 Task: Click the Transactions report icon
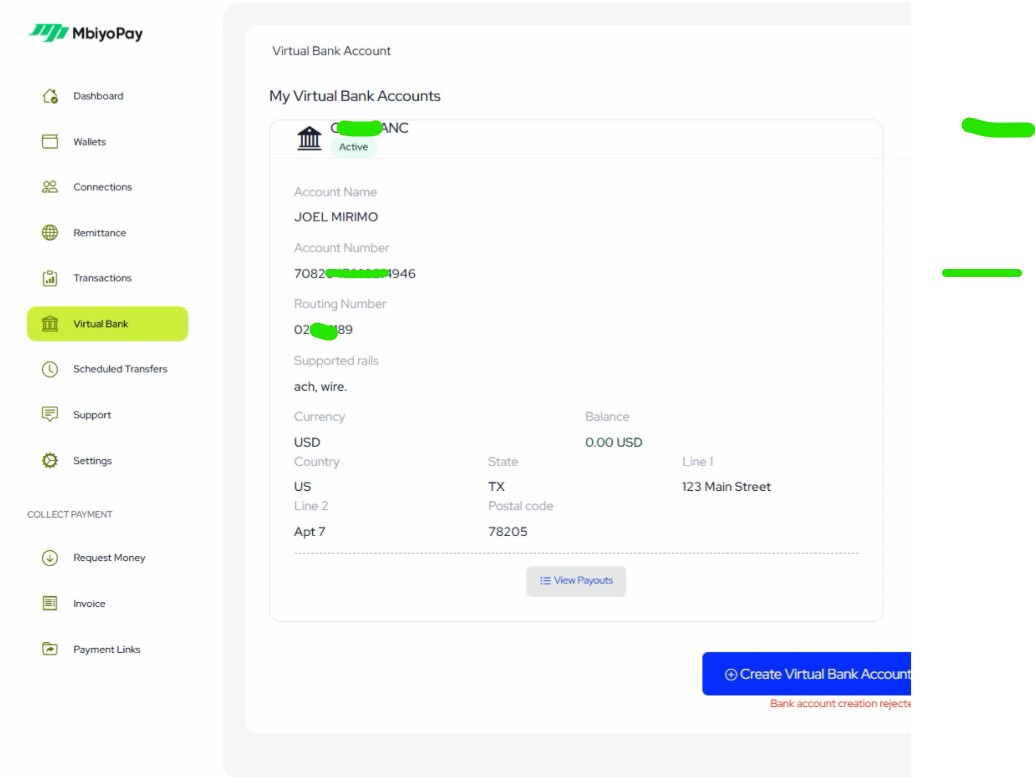click(x=50, y=278)
